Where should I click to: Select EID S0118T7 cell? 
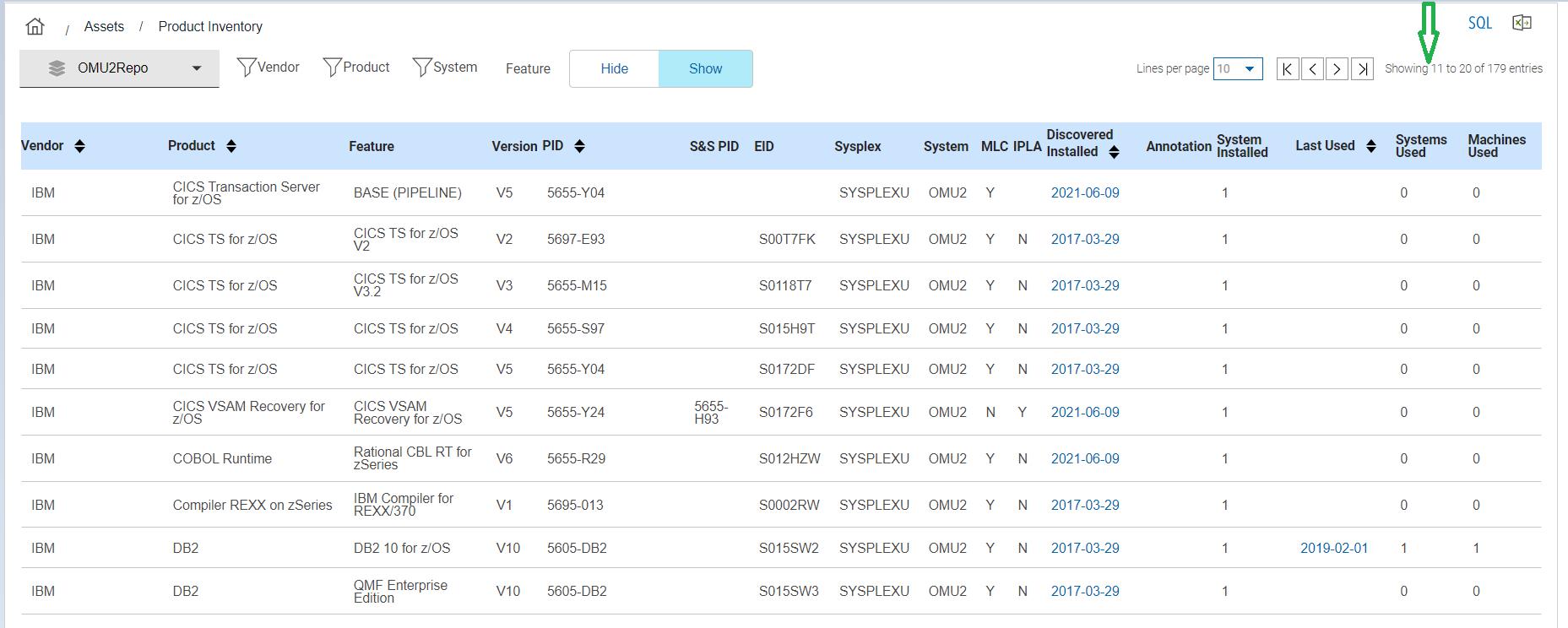click(785, 285)
